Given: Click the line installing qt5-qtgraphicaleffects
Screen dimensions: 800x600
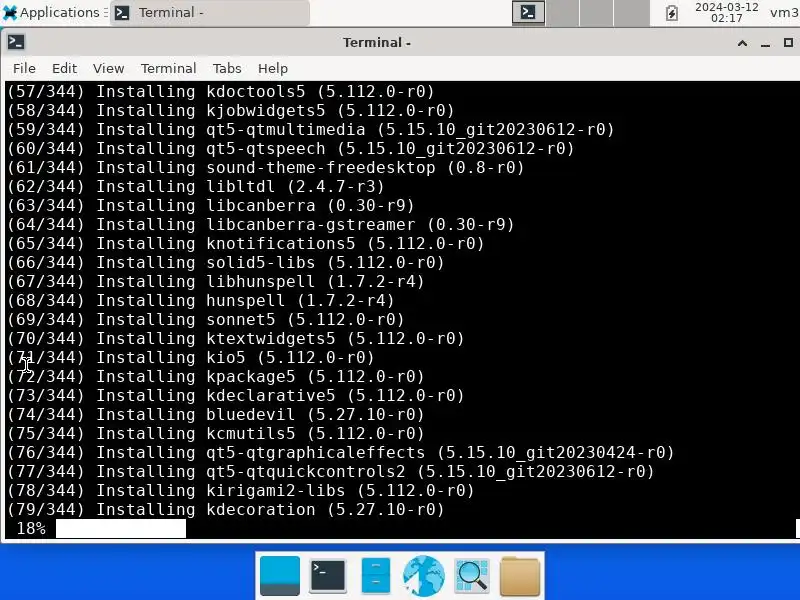Looking at the screenshot, I should pyautogui.click(x=340, y=452).
